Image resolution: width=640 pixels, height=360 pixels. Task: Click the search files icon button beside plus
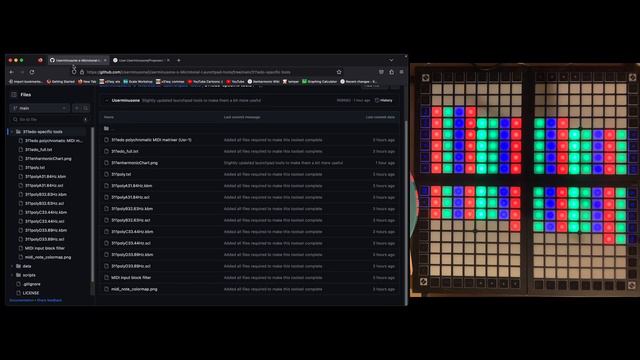tap(86, 108)
